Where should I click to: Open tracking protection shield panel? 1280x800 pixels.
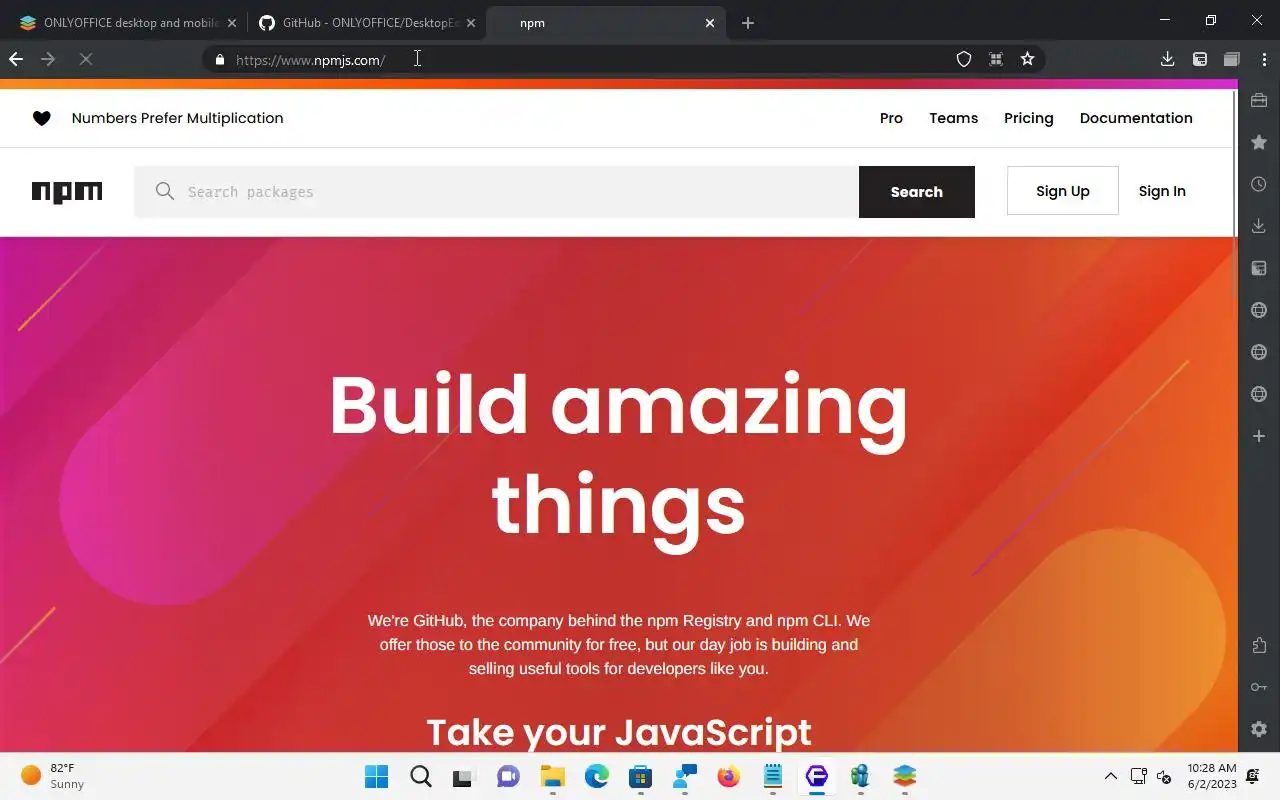(x=964, y=60)
